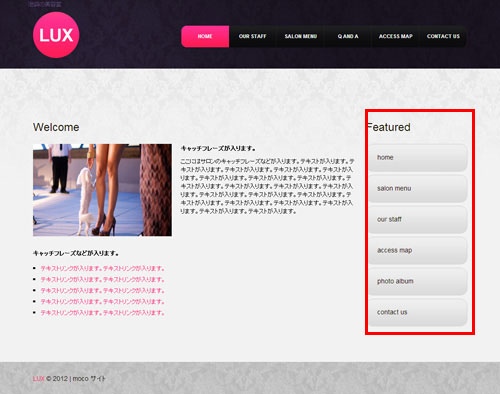Click the footer text '© 2012 | moco'
The width and height of the screenshot is (500, 394).
[x=67, y=379]
